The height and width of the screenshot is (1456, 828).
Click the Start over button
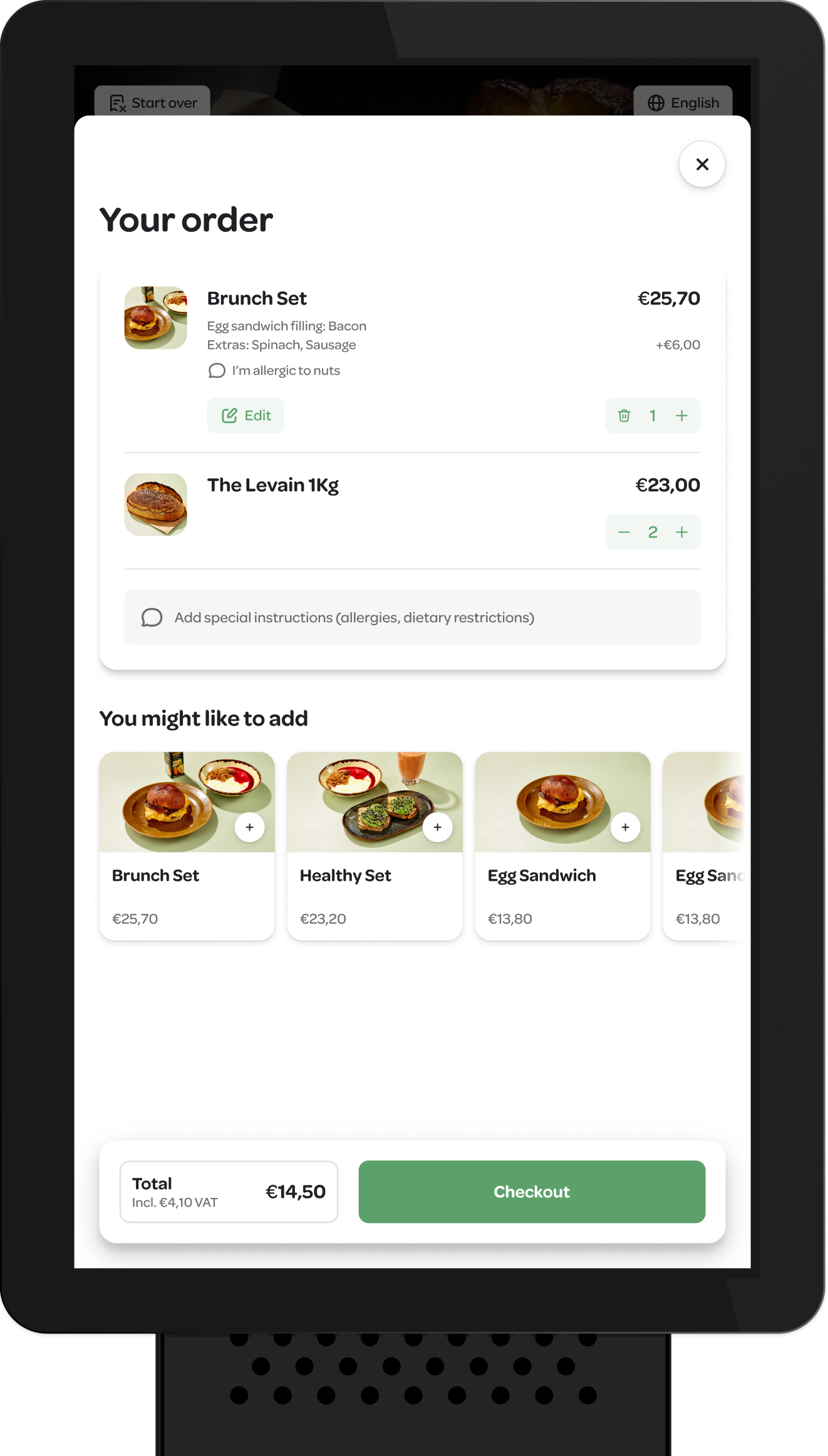click(x=152, y=102)
